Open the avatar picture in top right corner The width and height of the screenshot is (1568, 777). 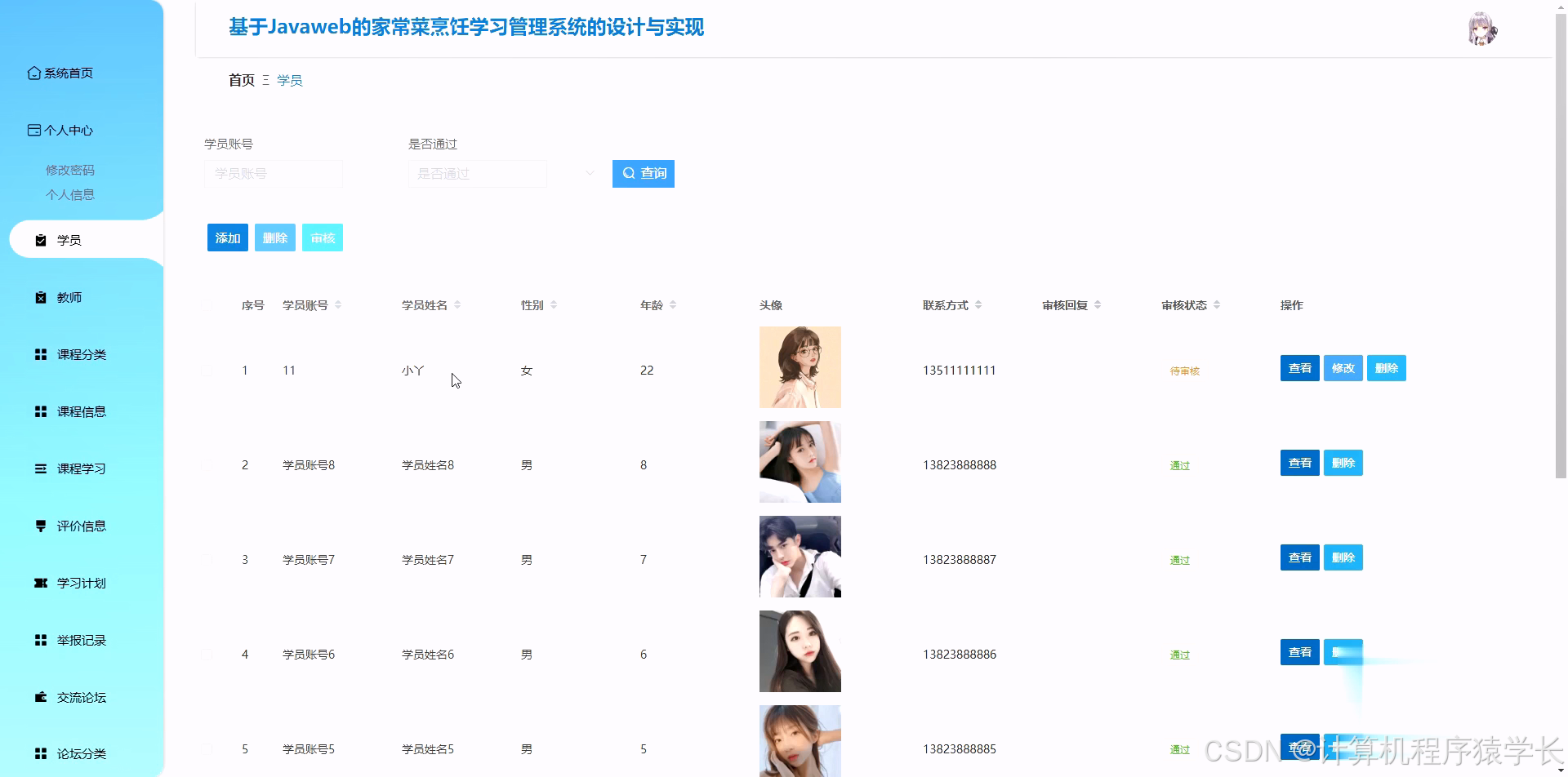click(1482, 29)
